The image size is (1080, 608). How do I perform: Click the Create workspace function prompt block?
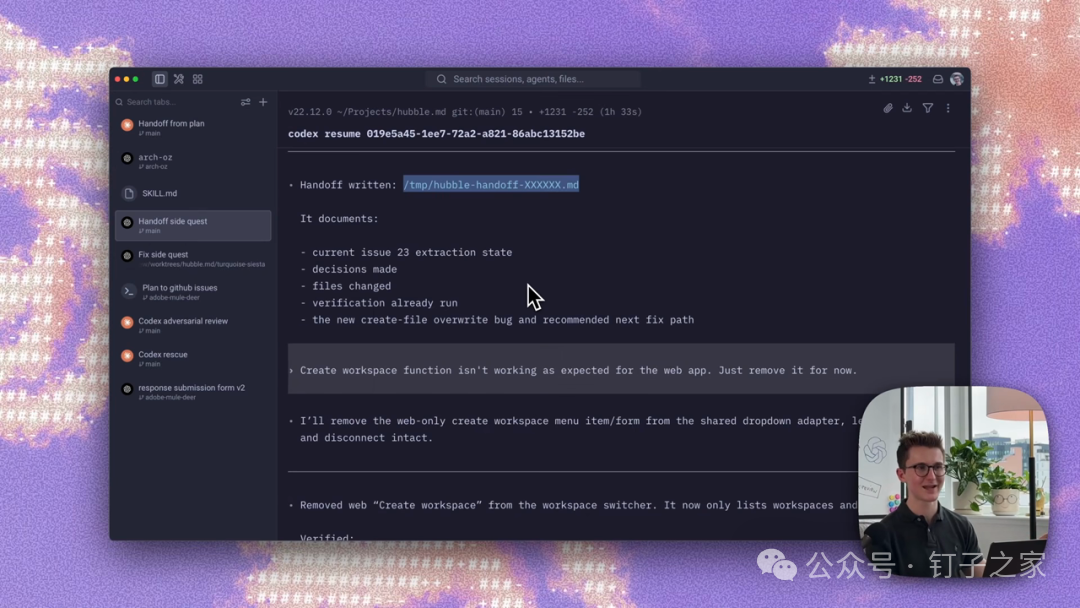tap(621, 370)
